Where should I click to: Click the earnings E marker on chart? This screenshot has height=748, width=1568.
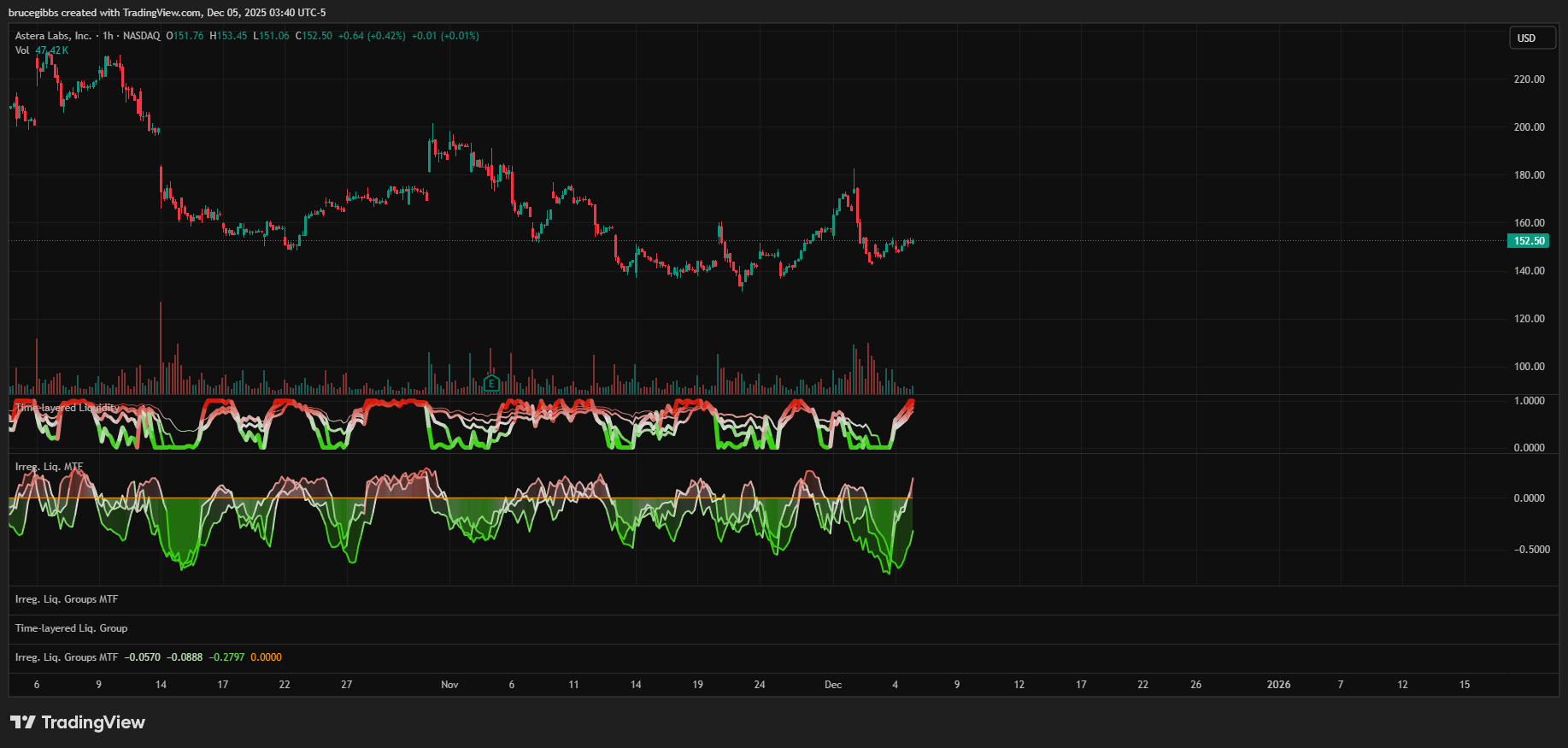[x=491, y=383]
